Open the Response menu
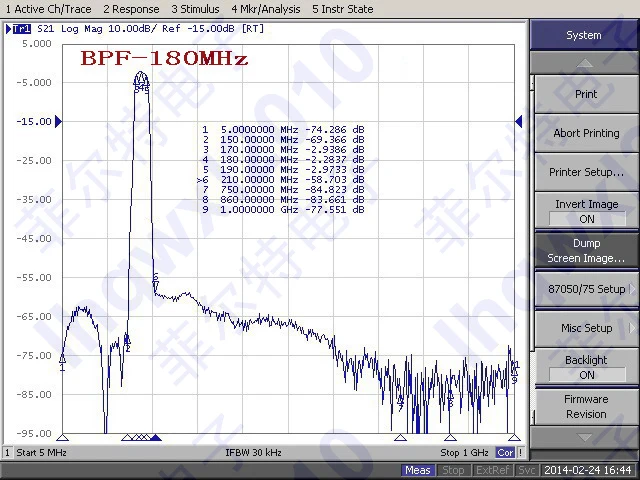This screenshot has width=640, height=480. coord(131,9)
